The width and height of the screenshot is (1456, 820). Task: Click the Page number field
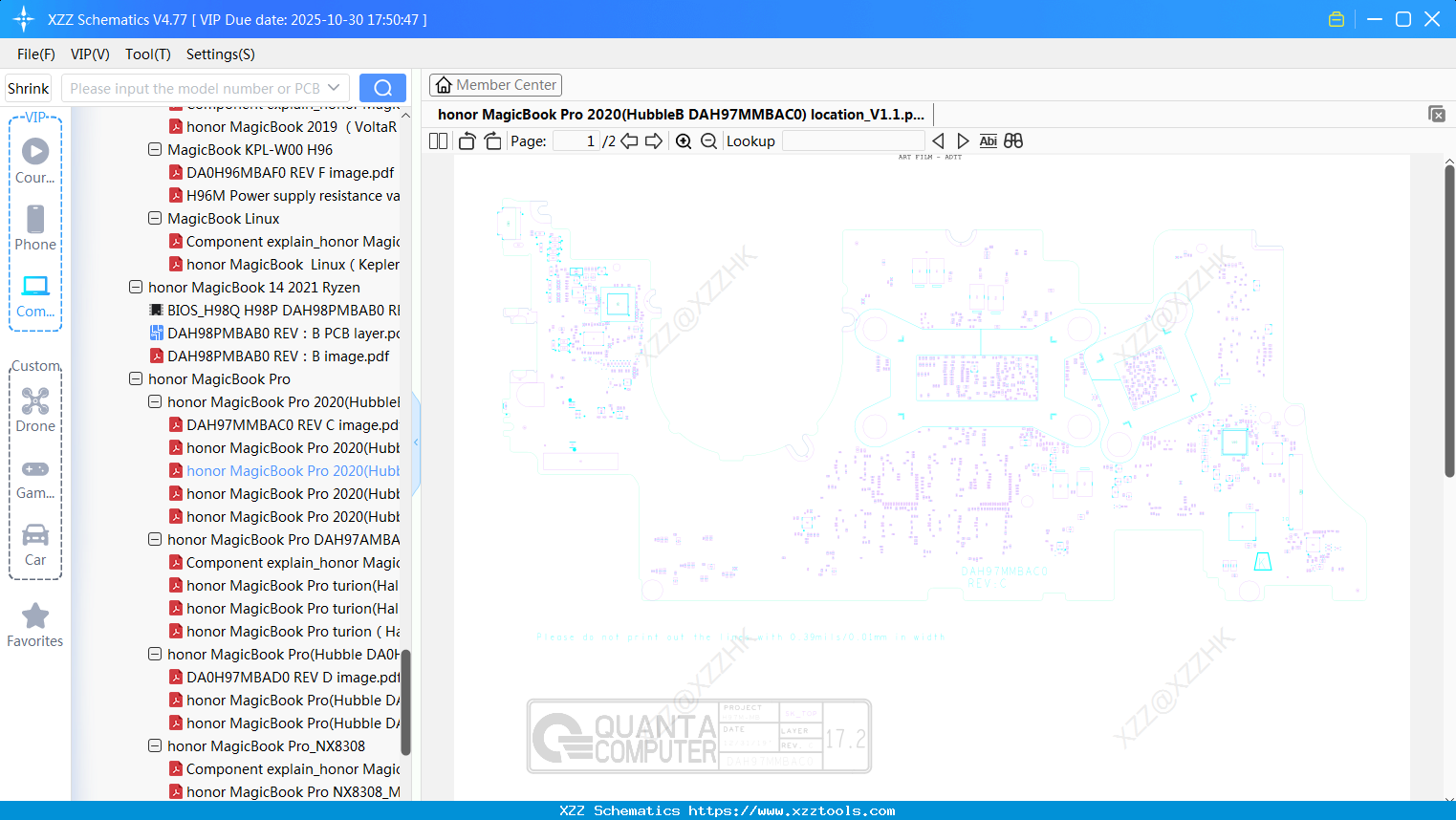576,140
